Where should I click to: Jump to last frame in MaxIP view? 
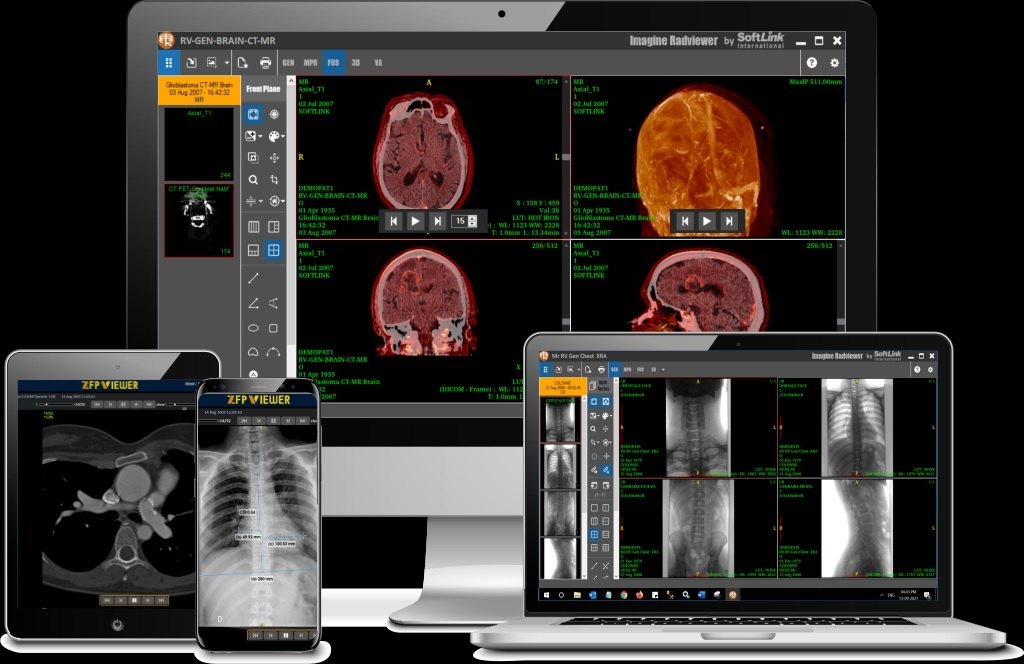[x=729, y=221]
